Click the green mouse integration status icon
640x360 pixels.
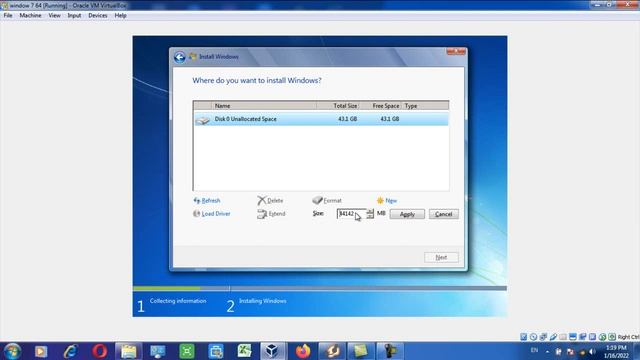pos(602,337)
